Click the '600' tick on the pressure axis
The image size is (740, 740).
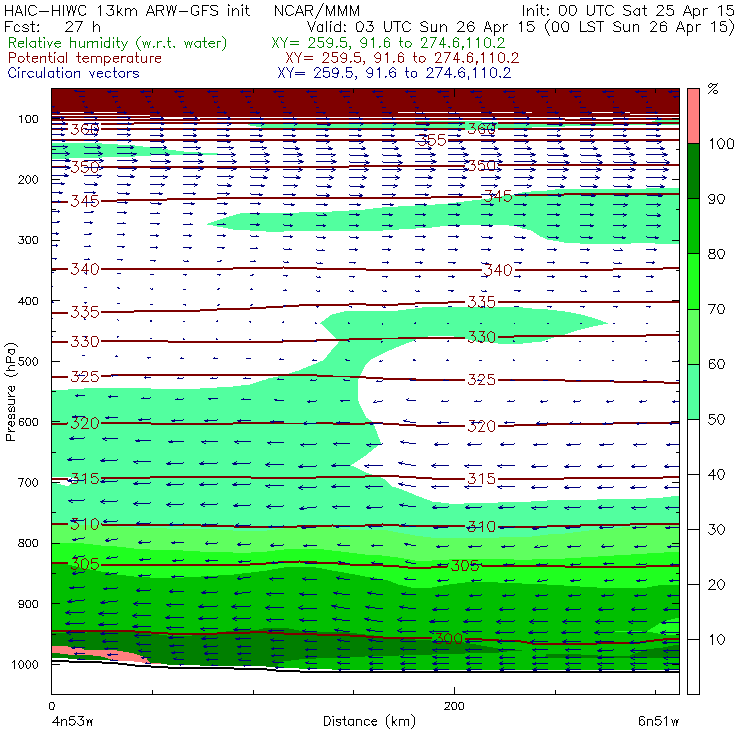pos(28,421)
